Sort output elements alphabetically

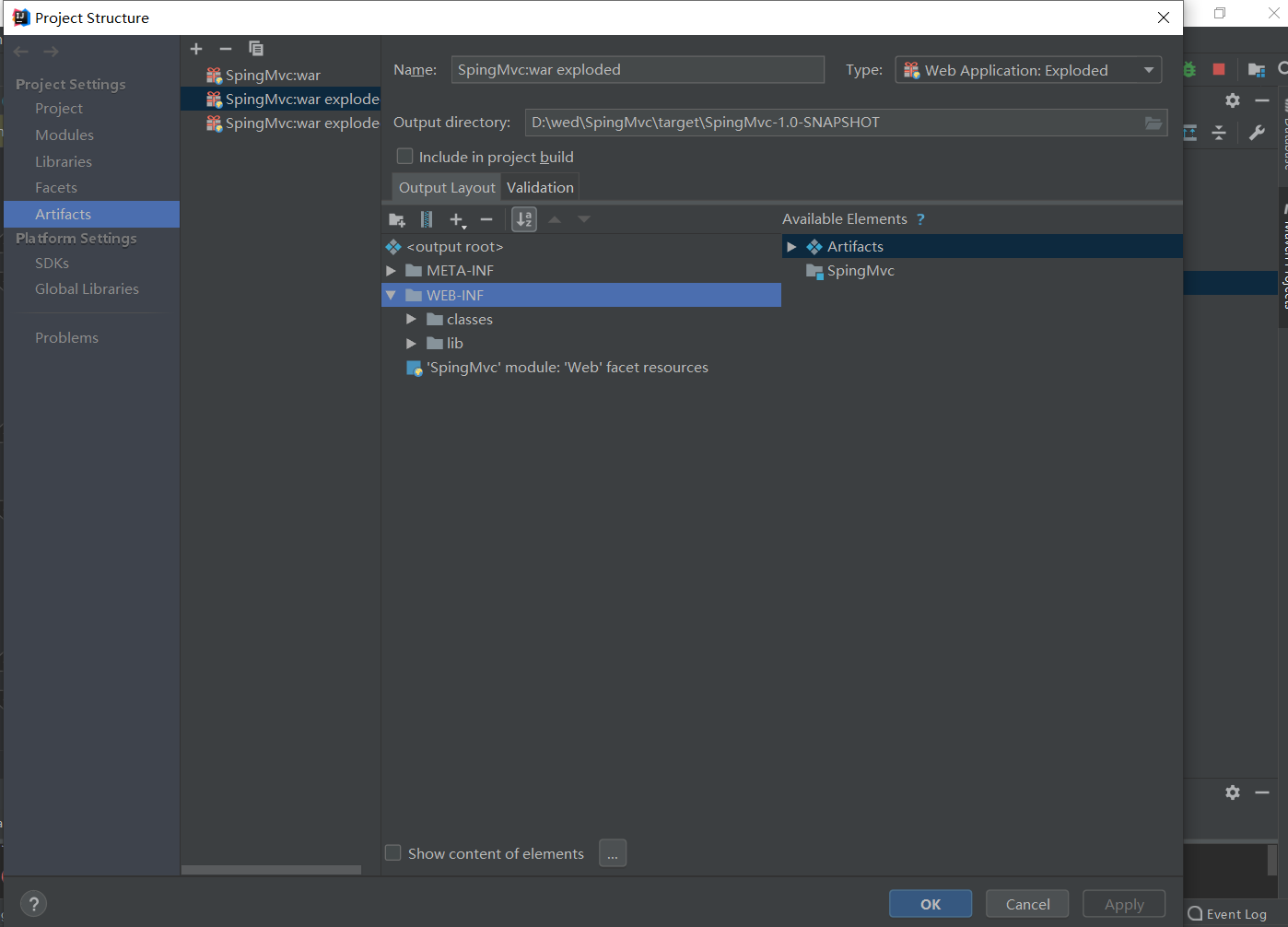point(523,219)
